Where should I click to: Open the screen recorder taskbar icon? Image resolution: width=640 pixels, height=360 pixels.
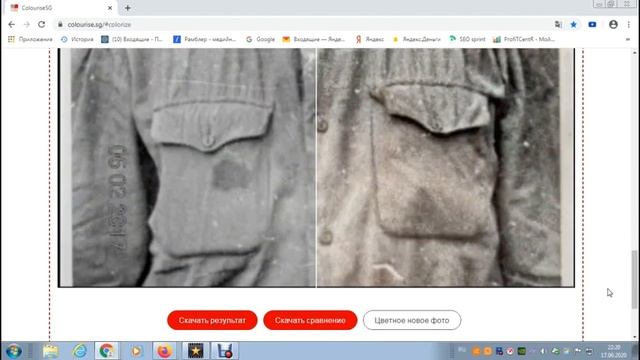point(224,351)
